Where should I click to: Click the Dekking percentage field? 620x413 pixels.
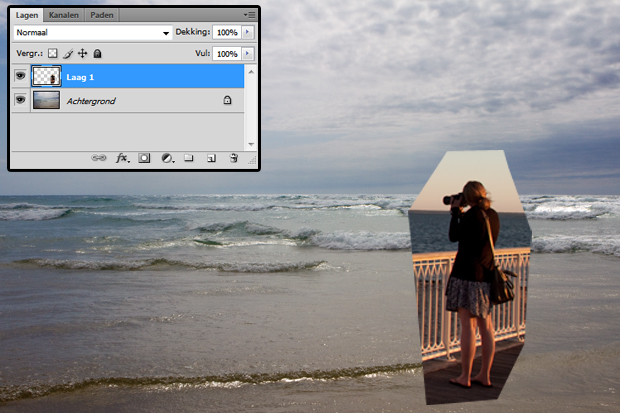click(225, 33)
